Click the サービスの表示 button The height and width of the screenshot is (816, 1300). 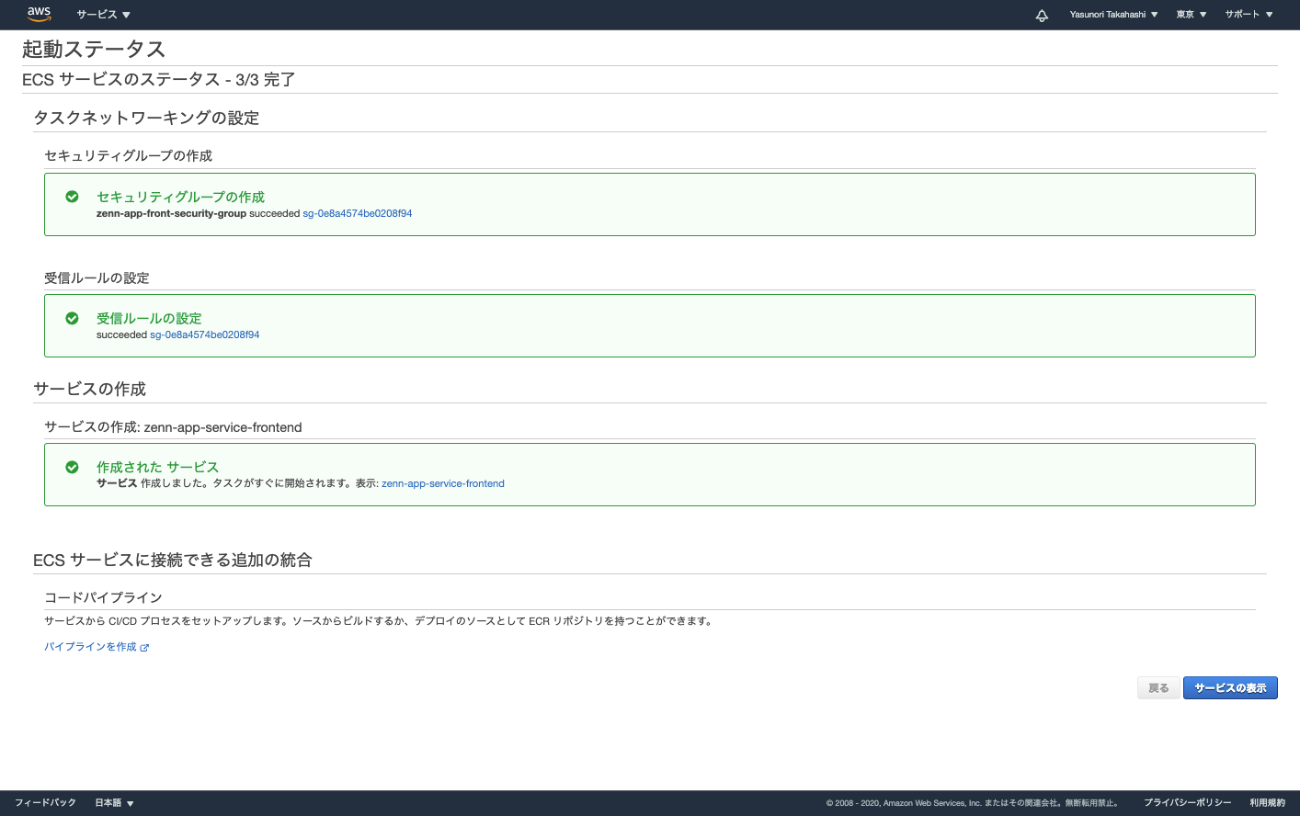point(1230,687)
